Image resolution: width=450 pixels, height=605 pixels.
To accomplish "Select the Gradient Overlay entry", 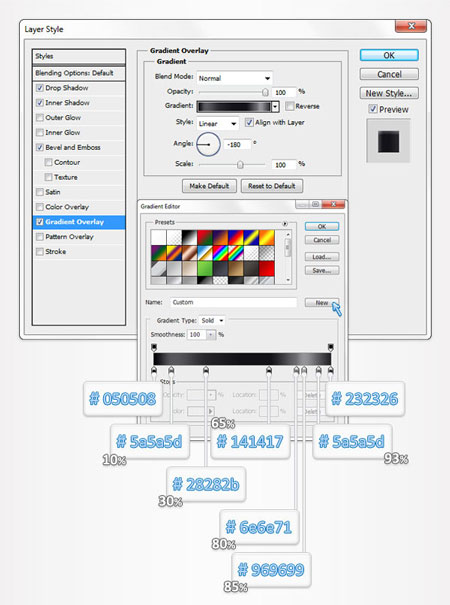I will click(x=79, y=222).
